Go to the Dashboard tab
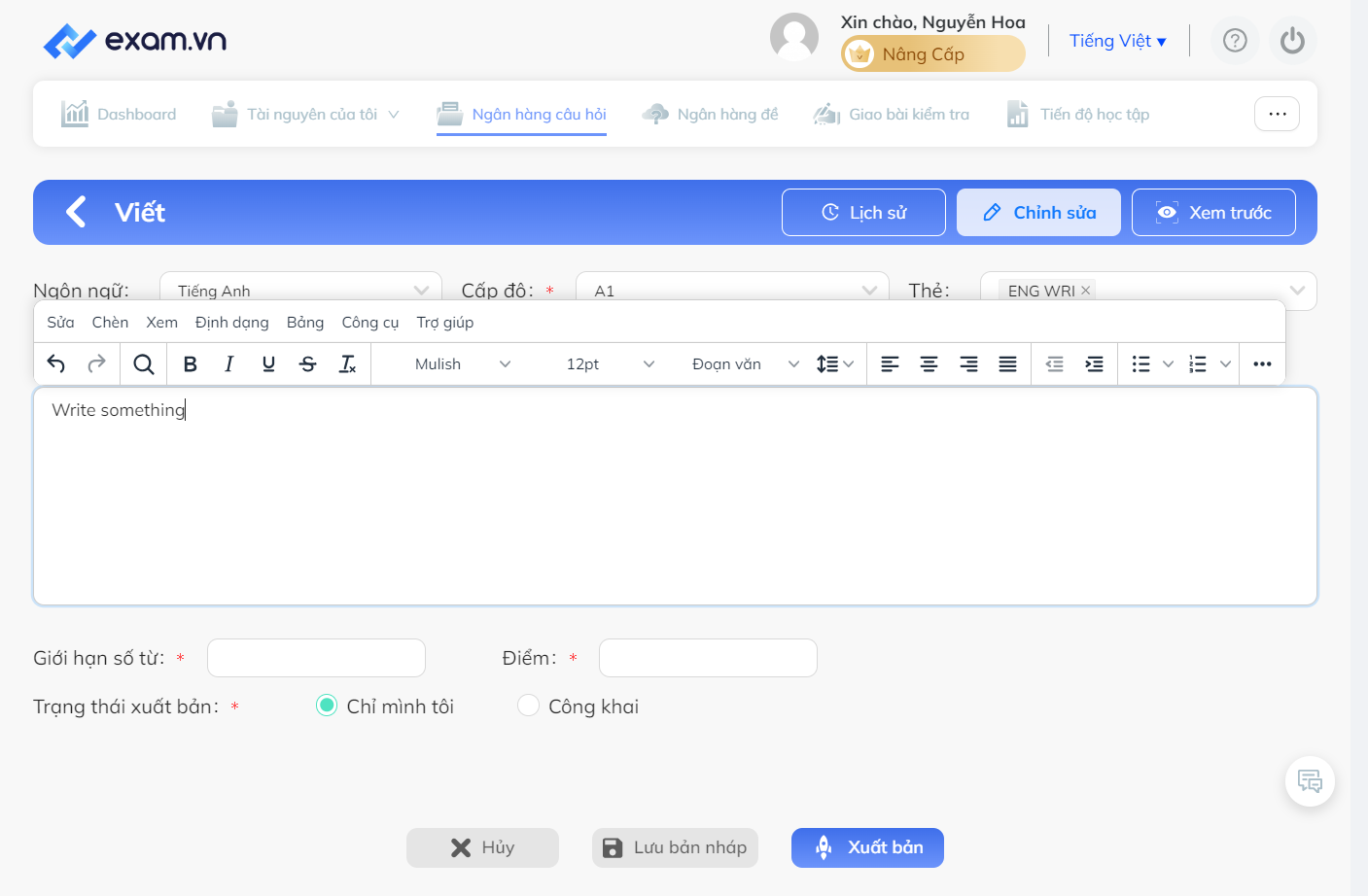Screen dimensions: 1368x896 coord(119,115)
